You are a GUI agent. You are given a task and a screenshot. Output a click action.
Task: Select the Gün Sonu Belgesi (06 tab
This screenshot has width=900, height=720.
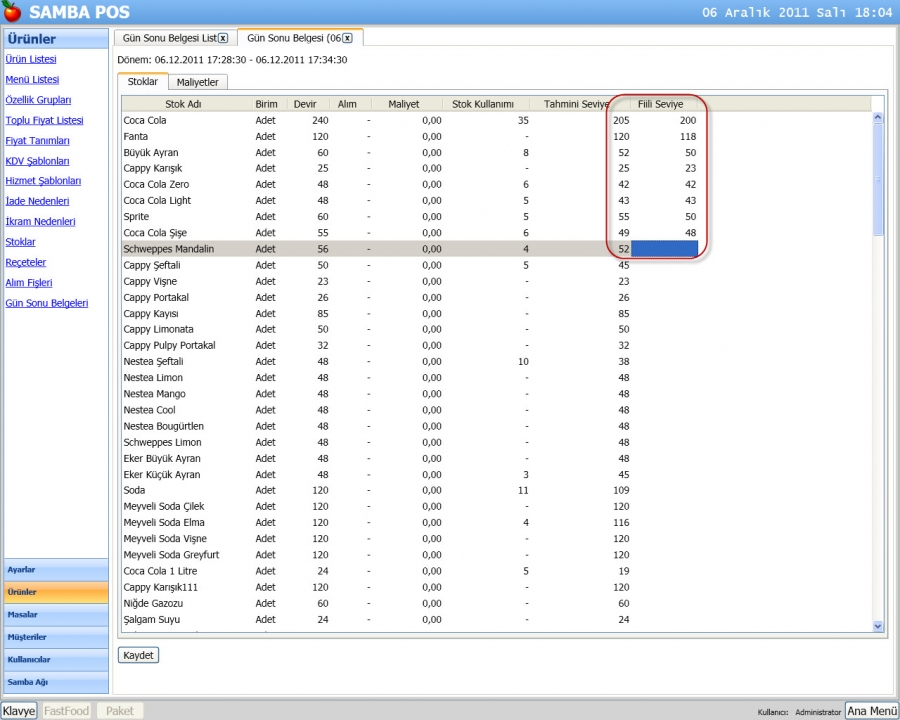294,38
